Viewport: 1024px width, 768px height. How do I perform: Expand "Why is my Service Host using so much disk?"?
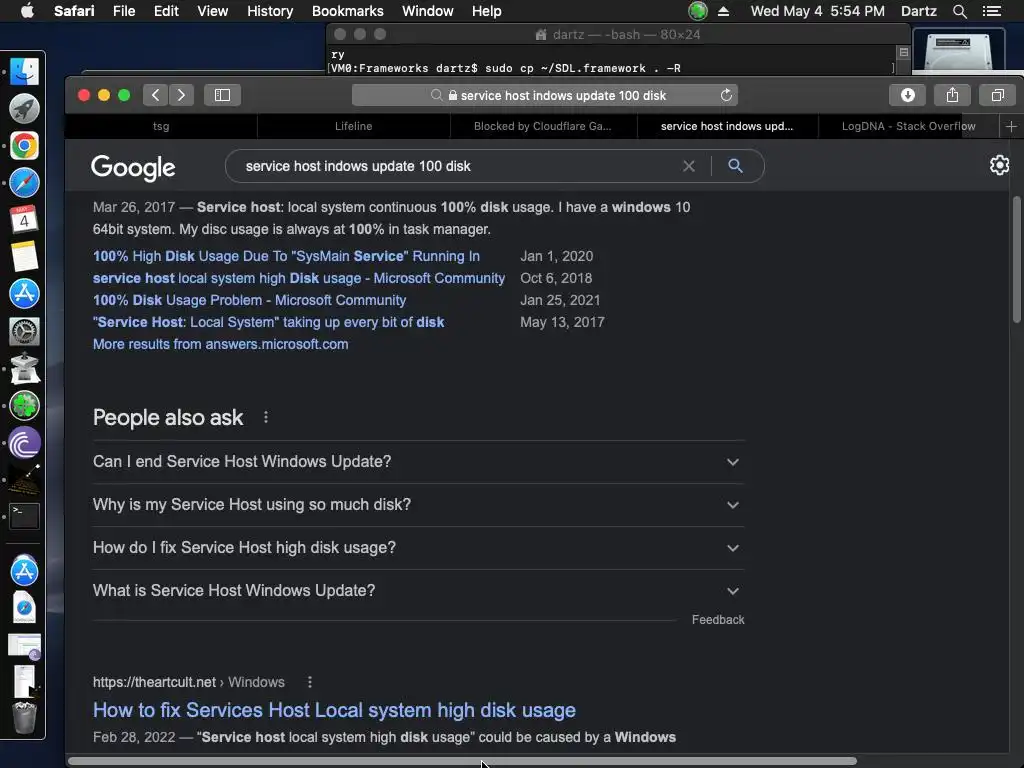tap(418, 505)
